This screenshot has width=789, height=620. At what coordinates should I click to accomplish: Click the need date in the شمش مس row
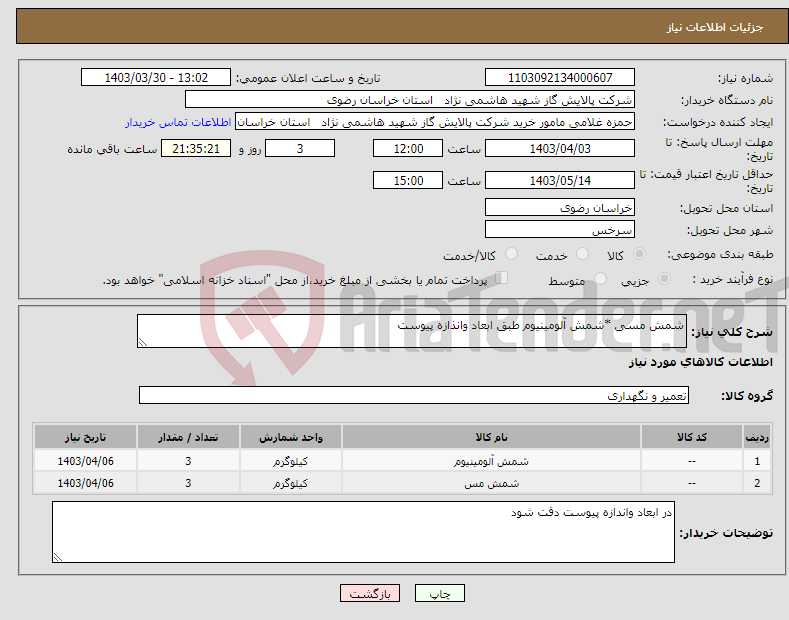86,483
